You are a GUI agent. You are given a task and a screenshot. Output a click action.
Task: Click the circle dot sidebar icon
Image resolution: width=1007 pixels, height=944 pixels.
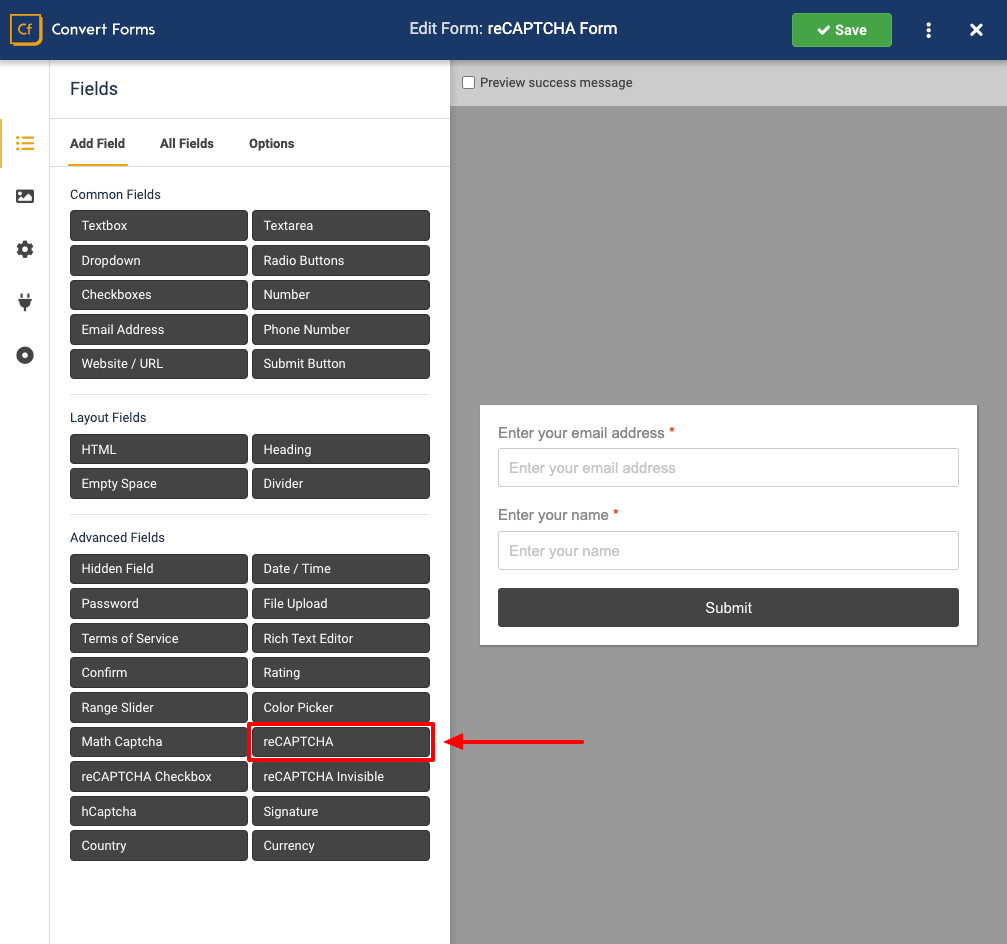pyautogui.click(x=25, y=355)
